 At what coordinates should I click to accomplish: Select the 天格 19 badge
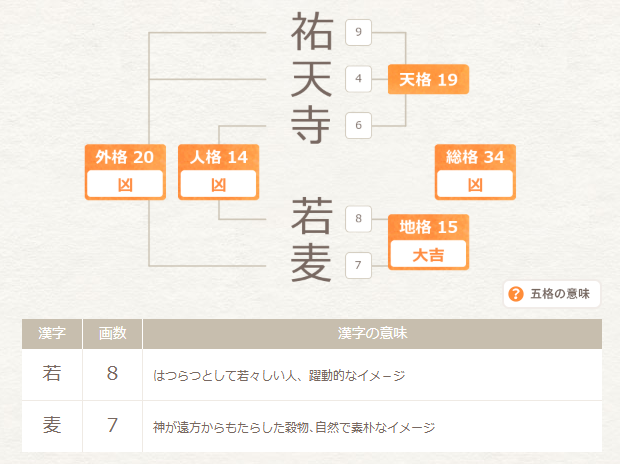(x=428, y=79)
